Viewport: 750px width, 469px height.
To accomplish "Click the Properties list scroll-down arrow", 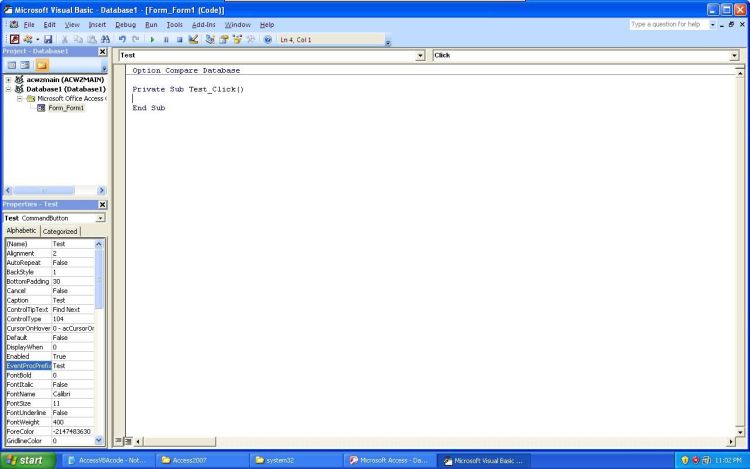I will tap(99, 440).
